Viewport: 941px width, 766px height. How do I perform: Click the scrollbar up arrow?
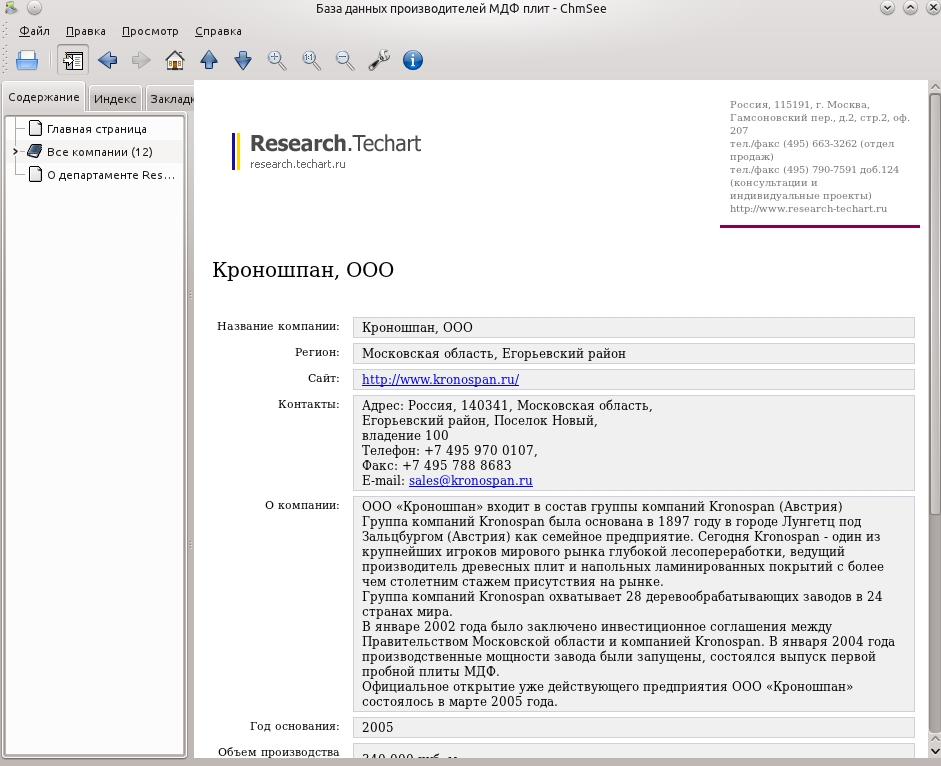(934, 87)
